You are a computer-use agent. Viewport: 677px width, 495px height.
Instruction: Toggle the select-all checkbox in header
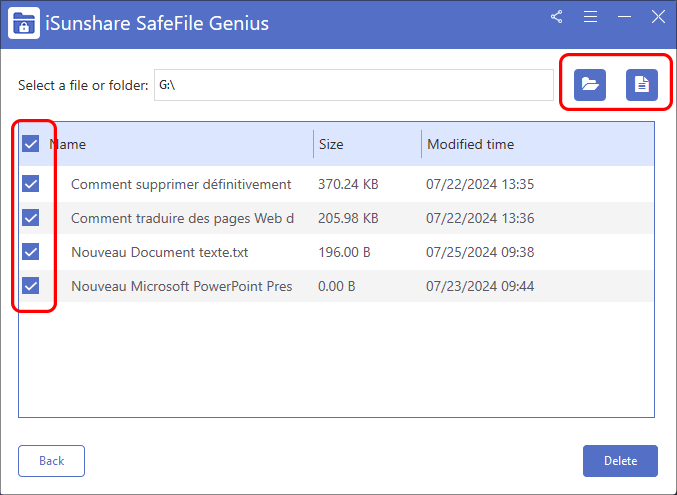click(x=31, y=144)
